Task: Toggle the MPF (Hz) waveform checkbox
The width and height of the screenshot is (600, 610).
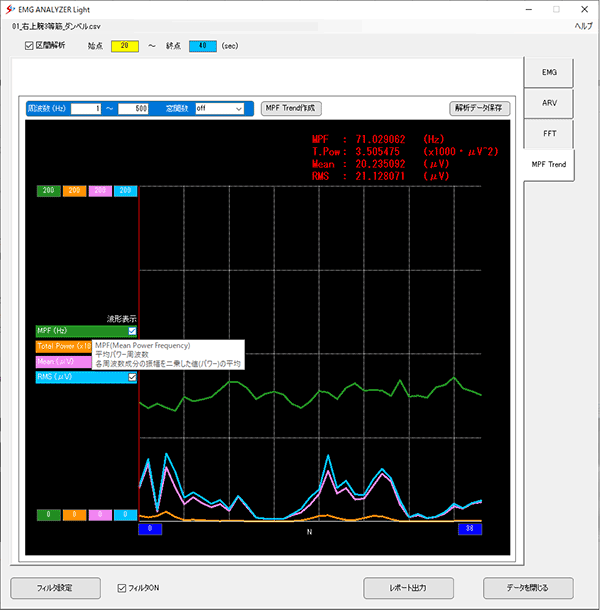Action: [132, 331]
